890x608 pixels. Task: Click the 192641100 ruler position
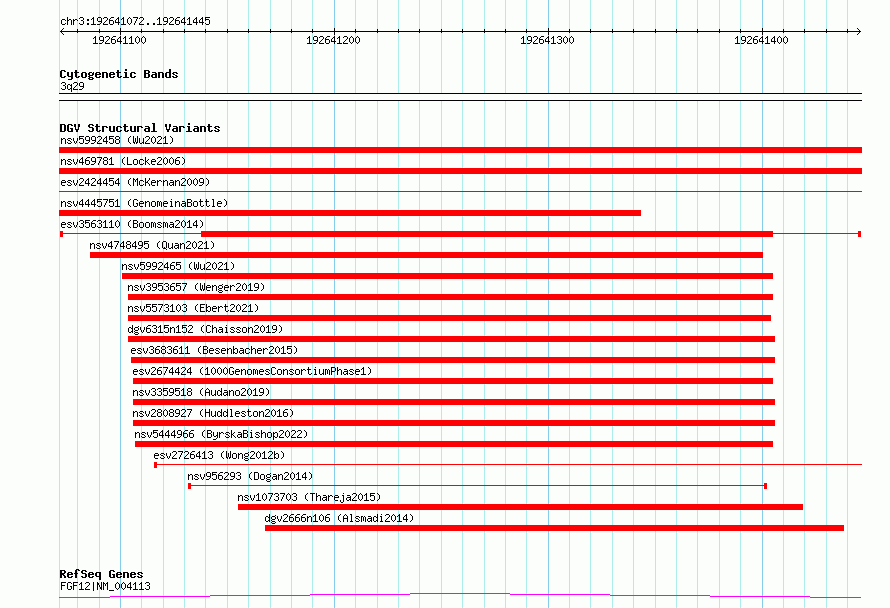tap(119, 40)
